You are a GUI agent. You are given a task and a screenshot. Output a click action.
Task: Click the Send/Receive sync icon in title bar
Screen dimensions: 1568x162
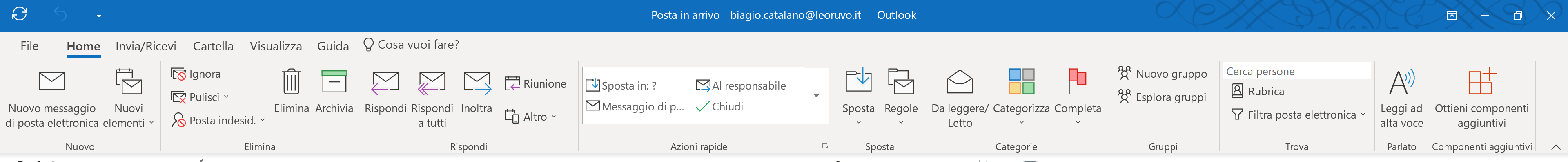point(20,14)
